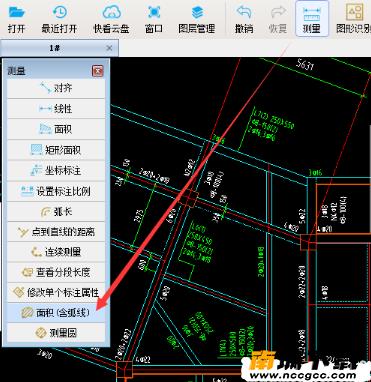Select the 坐标标注 coordinate annotation tool
371x382 pixels.
56,171
